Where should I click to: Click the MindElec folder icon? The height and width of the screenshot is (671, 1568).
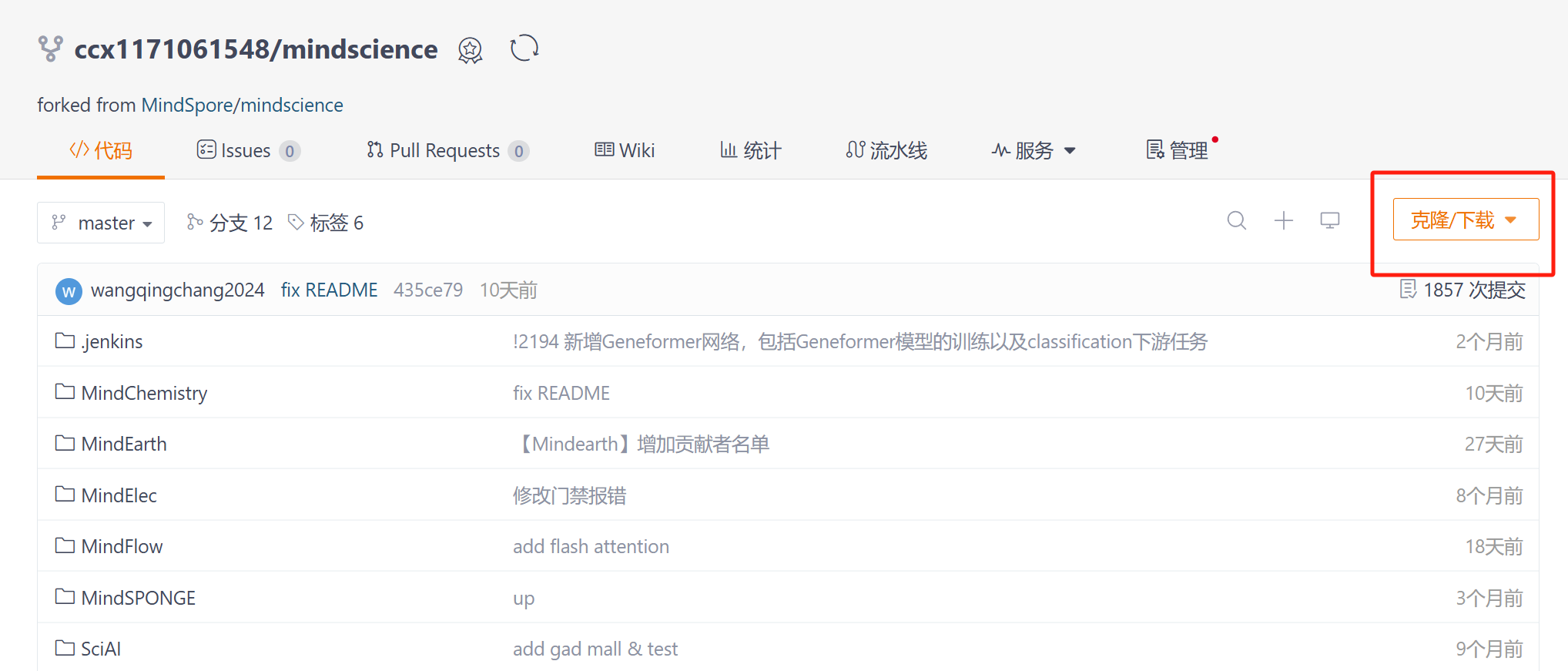pos(65,494)
